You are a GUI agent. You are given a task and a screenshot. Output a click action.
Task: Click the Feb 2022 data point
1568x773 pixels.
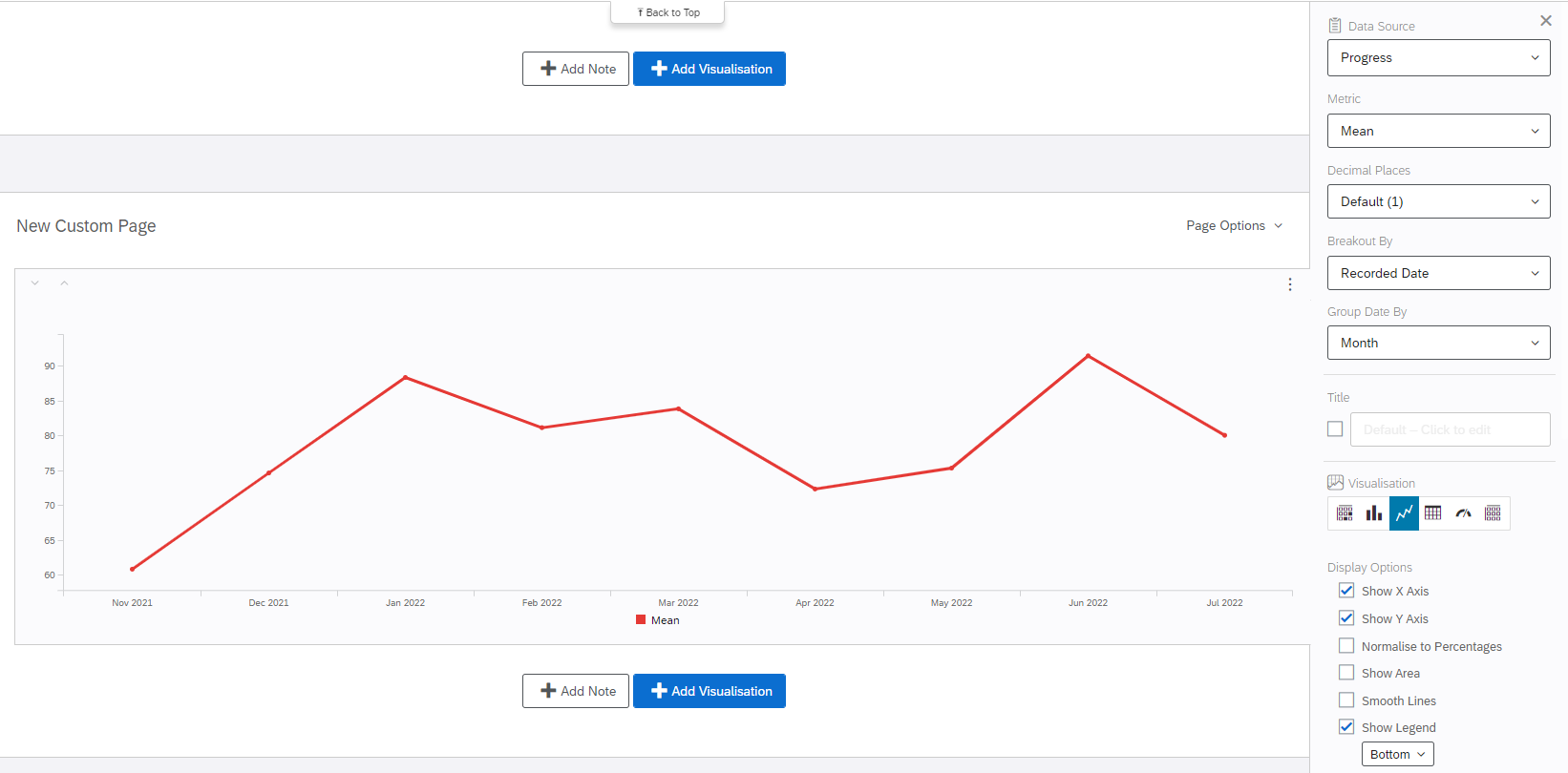click(542, 428)
